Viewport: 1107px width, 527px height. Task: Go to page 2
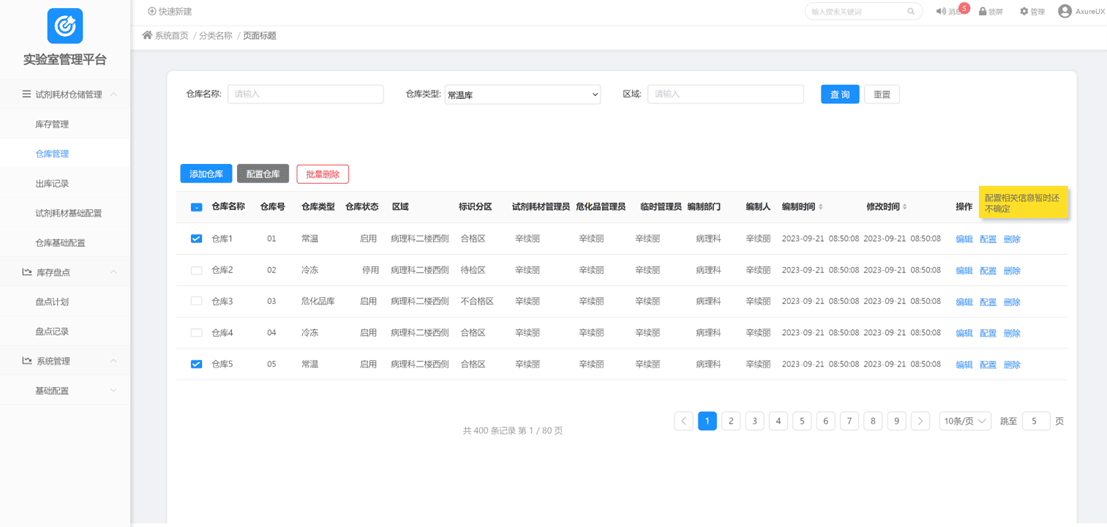731,421
